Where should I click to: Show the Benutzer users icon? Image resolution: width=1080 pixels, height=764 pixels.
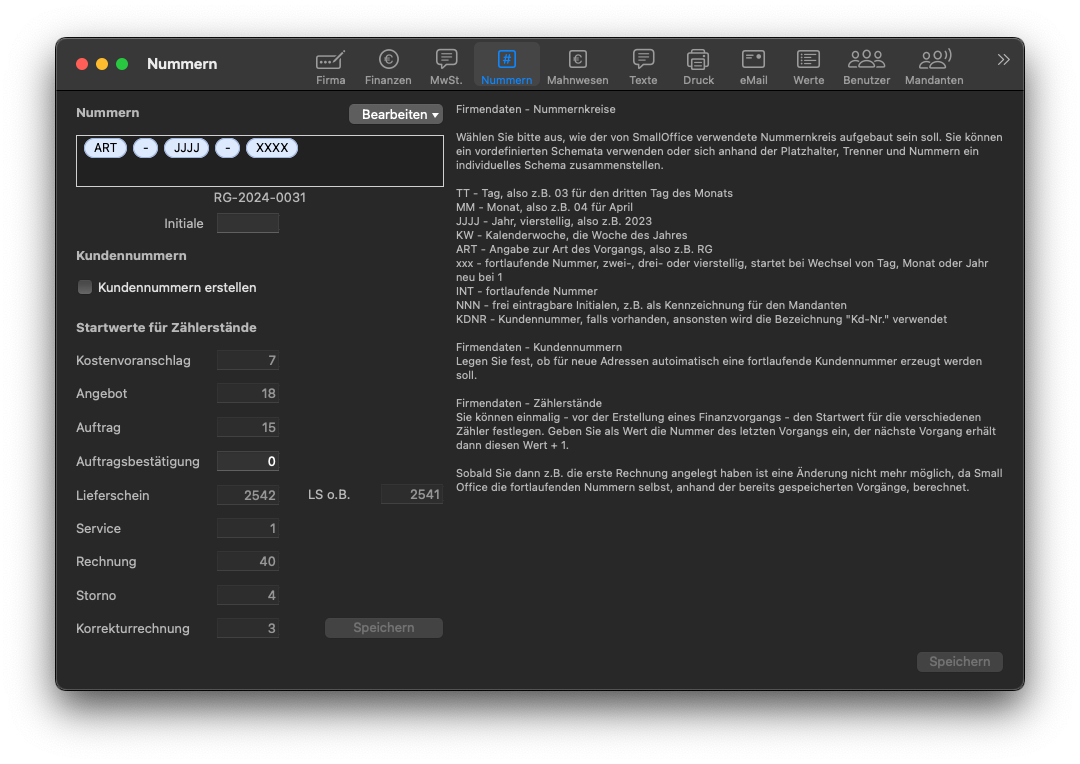pos(866,60)
